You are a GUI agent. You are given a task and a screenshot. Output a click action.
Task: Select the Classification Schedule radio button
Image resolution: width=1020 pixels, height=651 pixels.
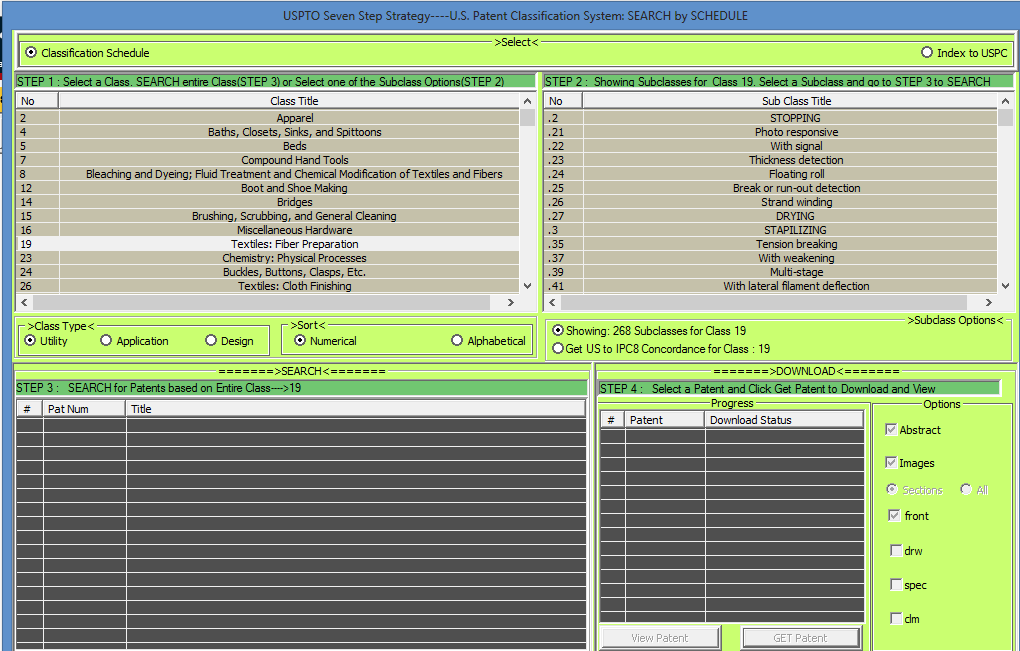pyautogui.click(x=31, y=53)
